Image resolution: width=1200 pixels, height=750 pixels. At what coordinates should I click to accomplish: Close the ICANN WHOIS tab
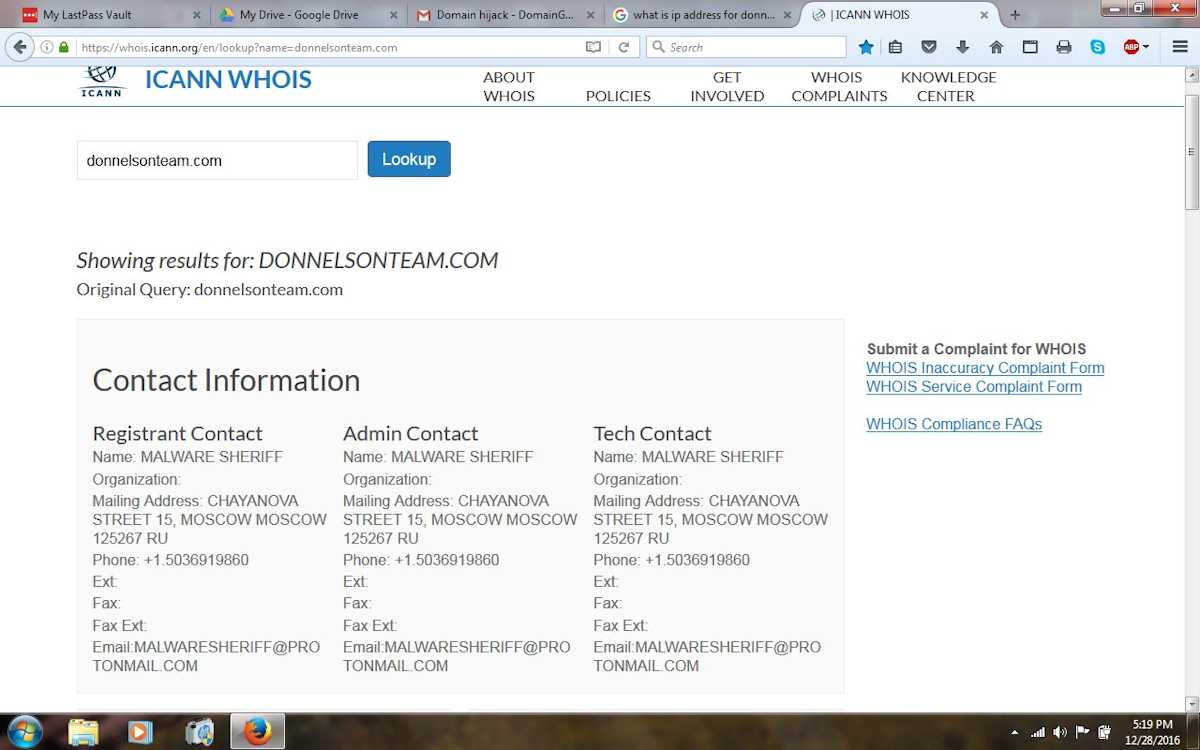pos(984,15)
